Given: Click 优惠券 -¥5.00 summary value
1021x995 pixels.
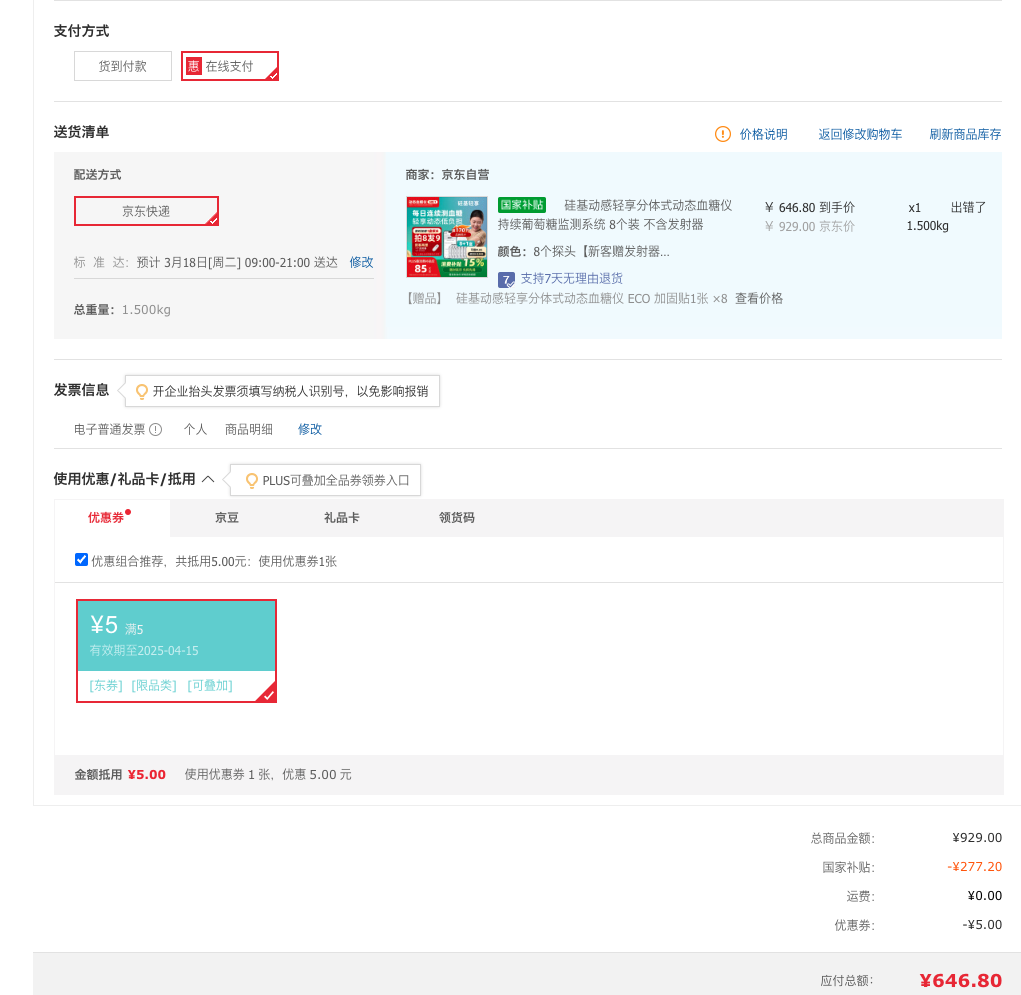Looking at the screenshot, I should pos(982,925).
